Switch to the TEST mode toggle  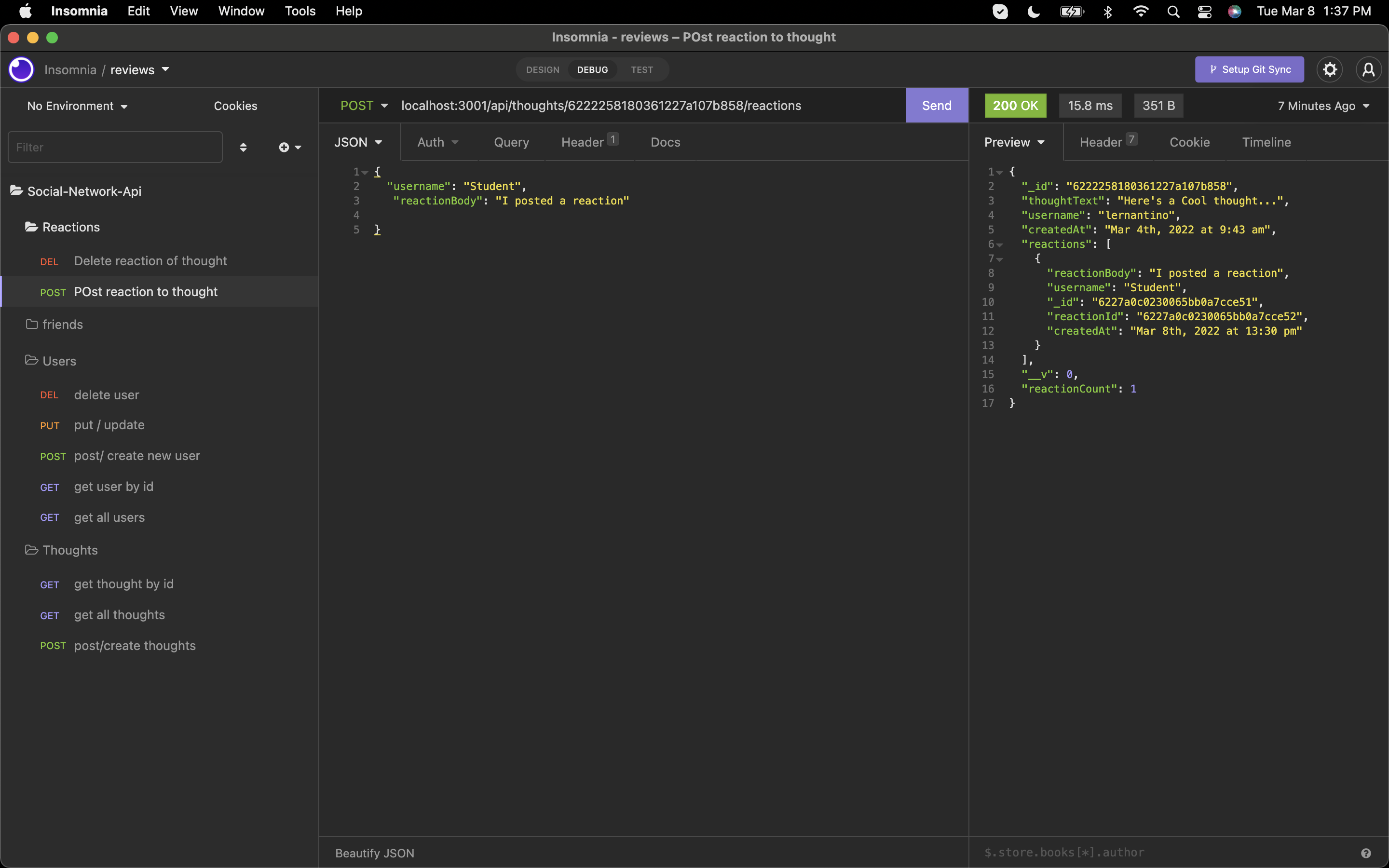(x=642, y=69)
